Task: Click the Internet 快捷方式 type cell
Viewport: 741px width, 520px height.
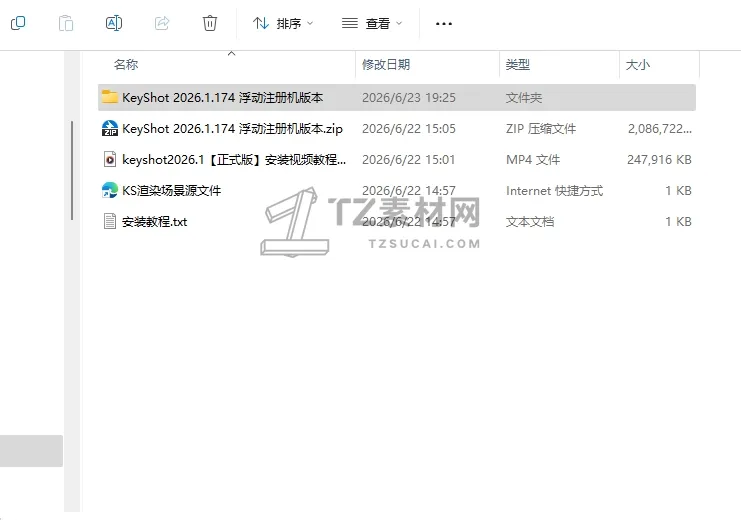Action: (554, 191)
